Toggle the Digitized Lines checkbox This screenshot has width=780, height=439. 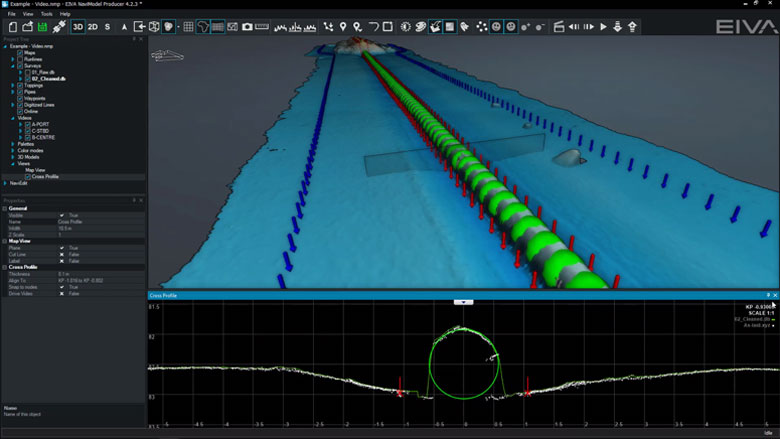20,105
